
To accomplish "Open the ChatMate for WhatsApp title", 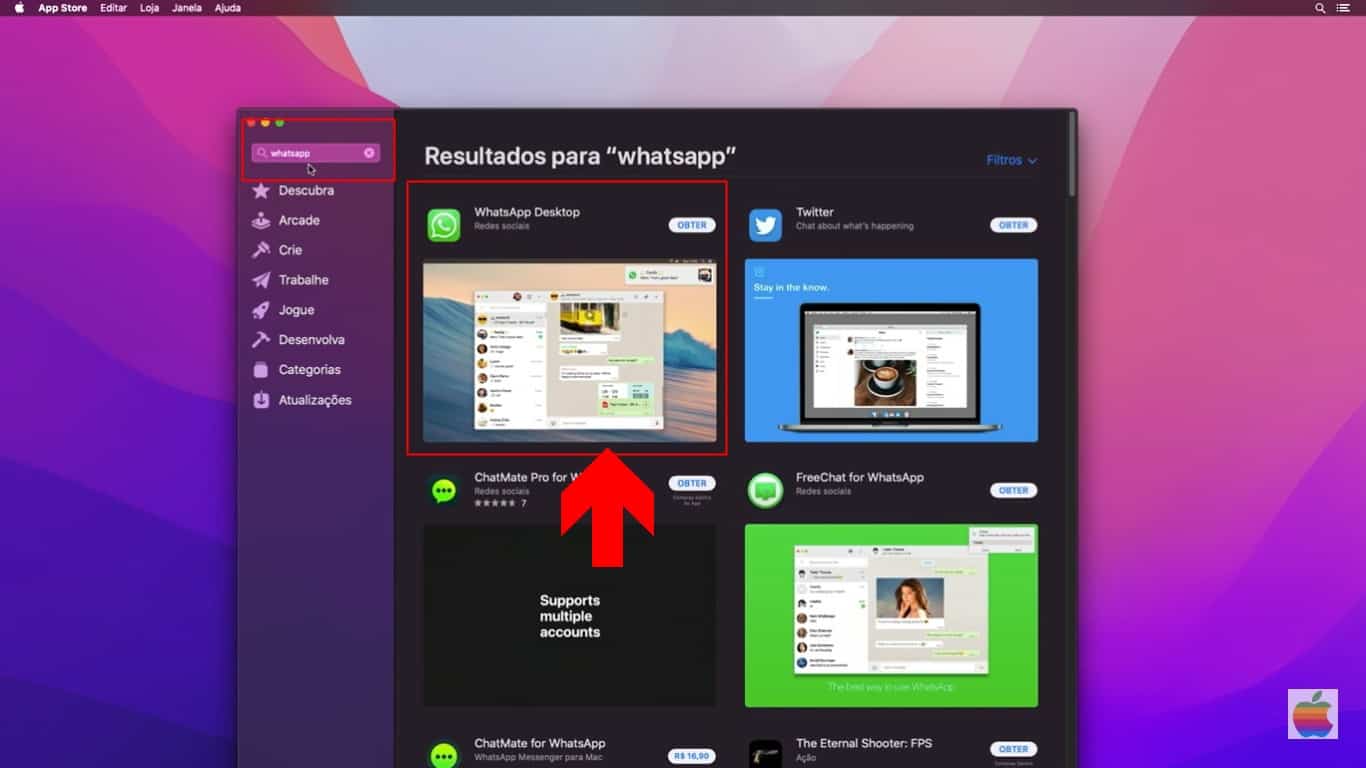I will pos(540,743).
